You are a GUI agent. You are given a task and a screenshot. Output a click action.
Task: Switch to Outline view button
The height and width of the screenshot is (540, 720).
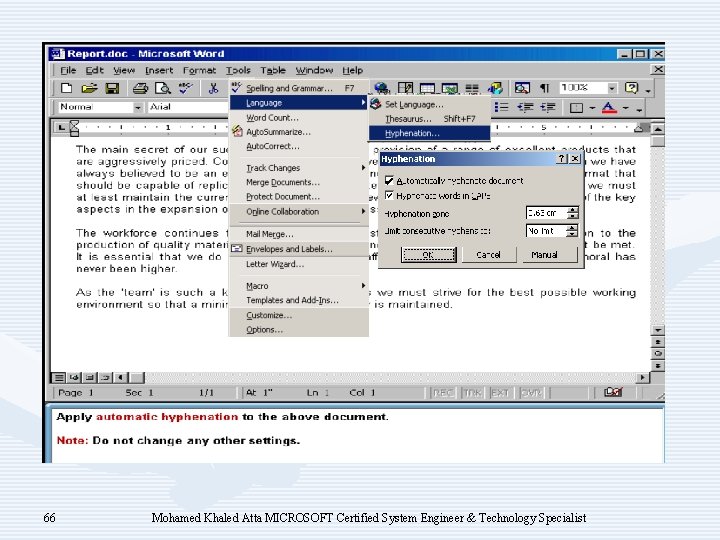pos(106,377)
